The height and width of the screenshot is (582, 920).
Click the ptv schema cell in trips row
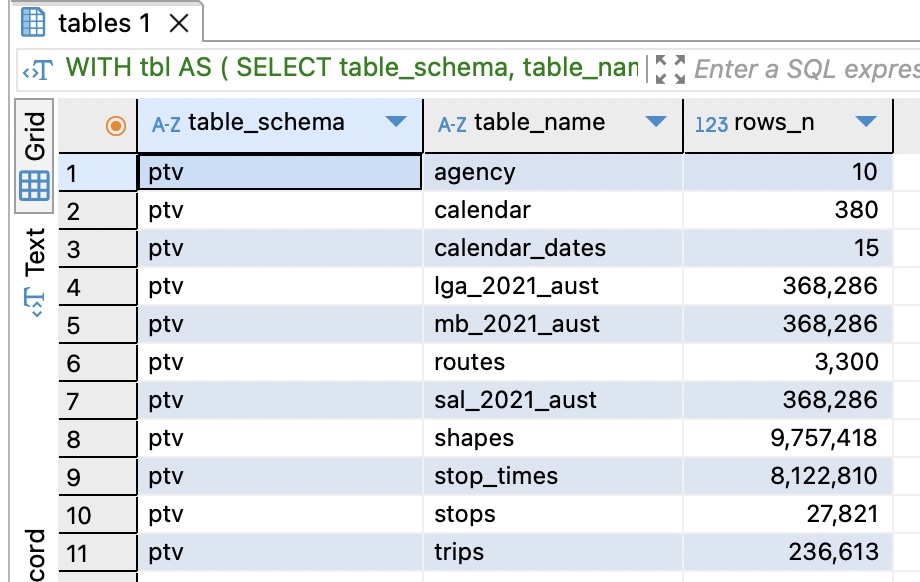pyautogui.click(x=279, y=553)
